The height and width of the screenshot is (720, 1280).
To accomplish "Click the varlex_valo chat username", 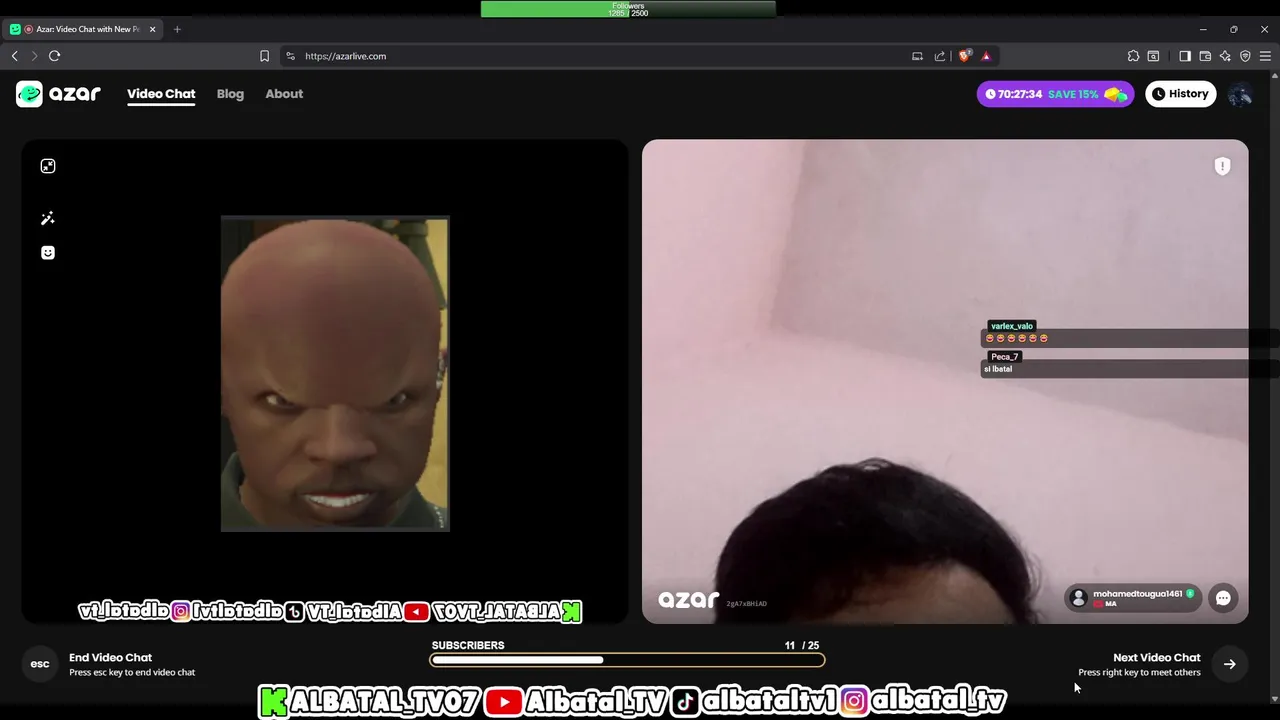I will coord(1012,326).
